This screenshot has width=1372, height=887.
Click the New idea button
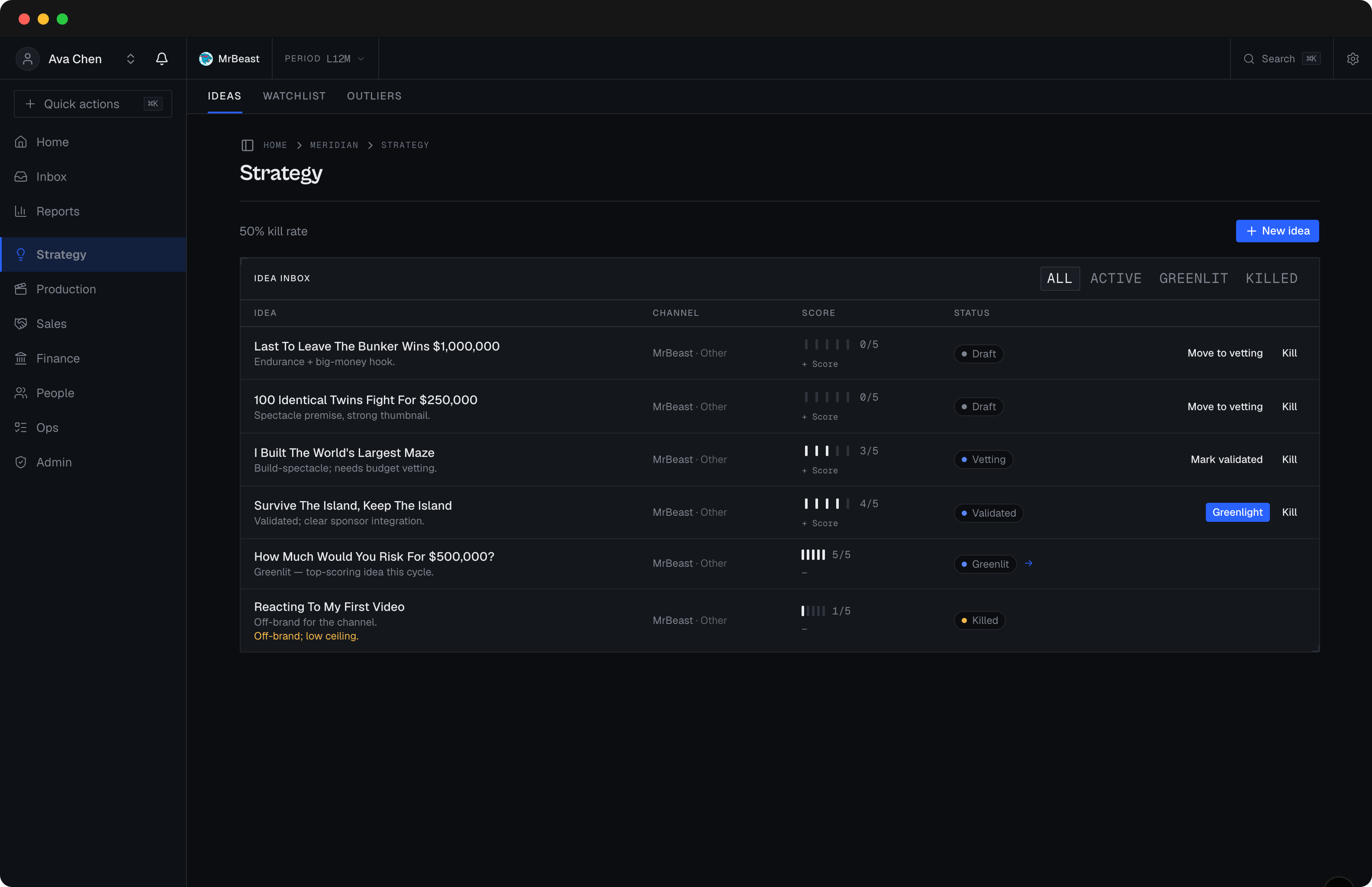[1277, 231]
